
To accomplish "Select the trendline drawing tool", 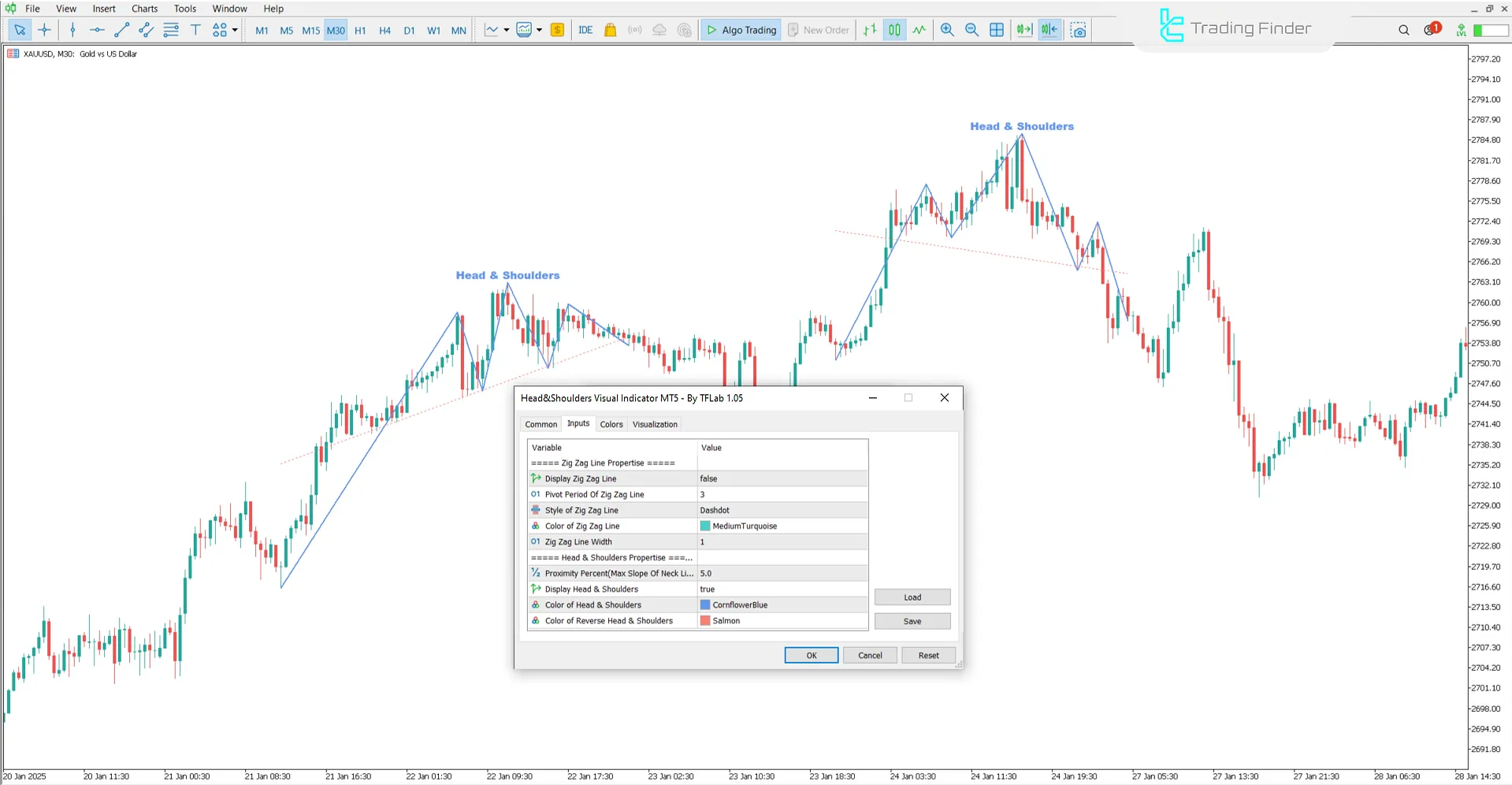I will (x=121, y=30).
